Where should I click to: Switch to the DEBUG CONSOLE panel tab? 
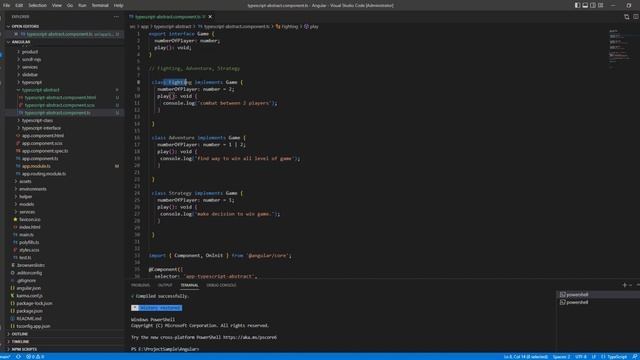tap(221, 285)
